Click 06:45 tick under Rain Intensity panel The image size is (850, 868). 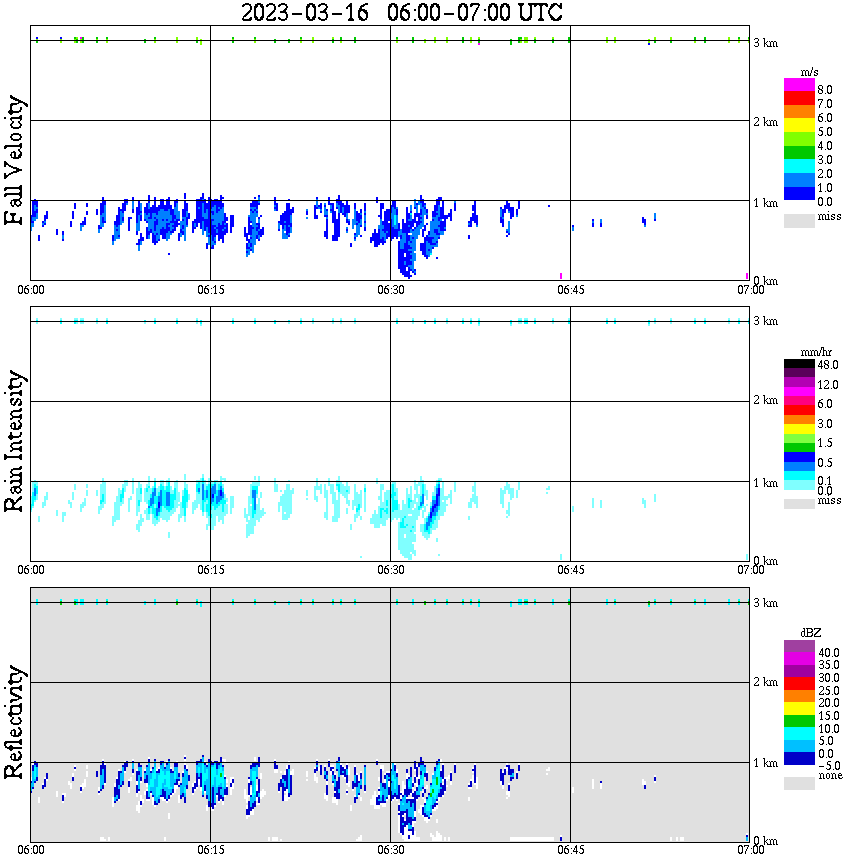point(570,570)
